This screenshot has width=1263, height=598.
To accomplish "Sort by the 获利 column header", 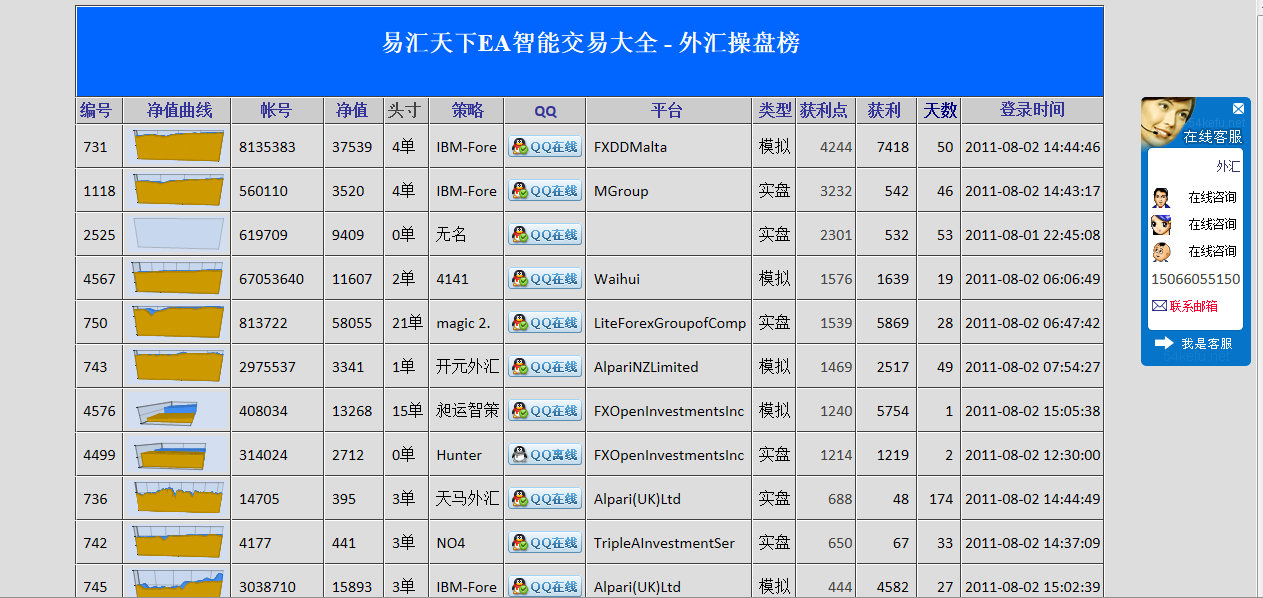I will click(884, 110).
